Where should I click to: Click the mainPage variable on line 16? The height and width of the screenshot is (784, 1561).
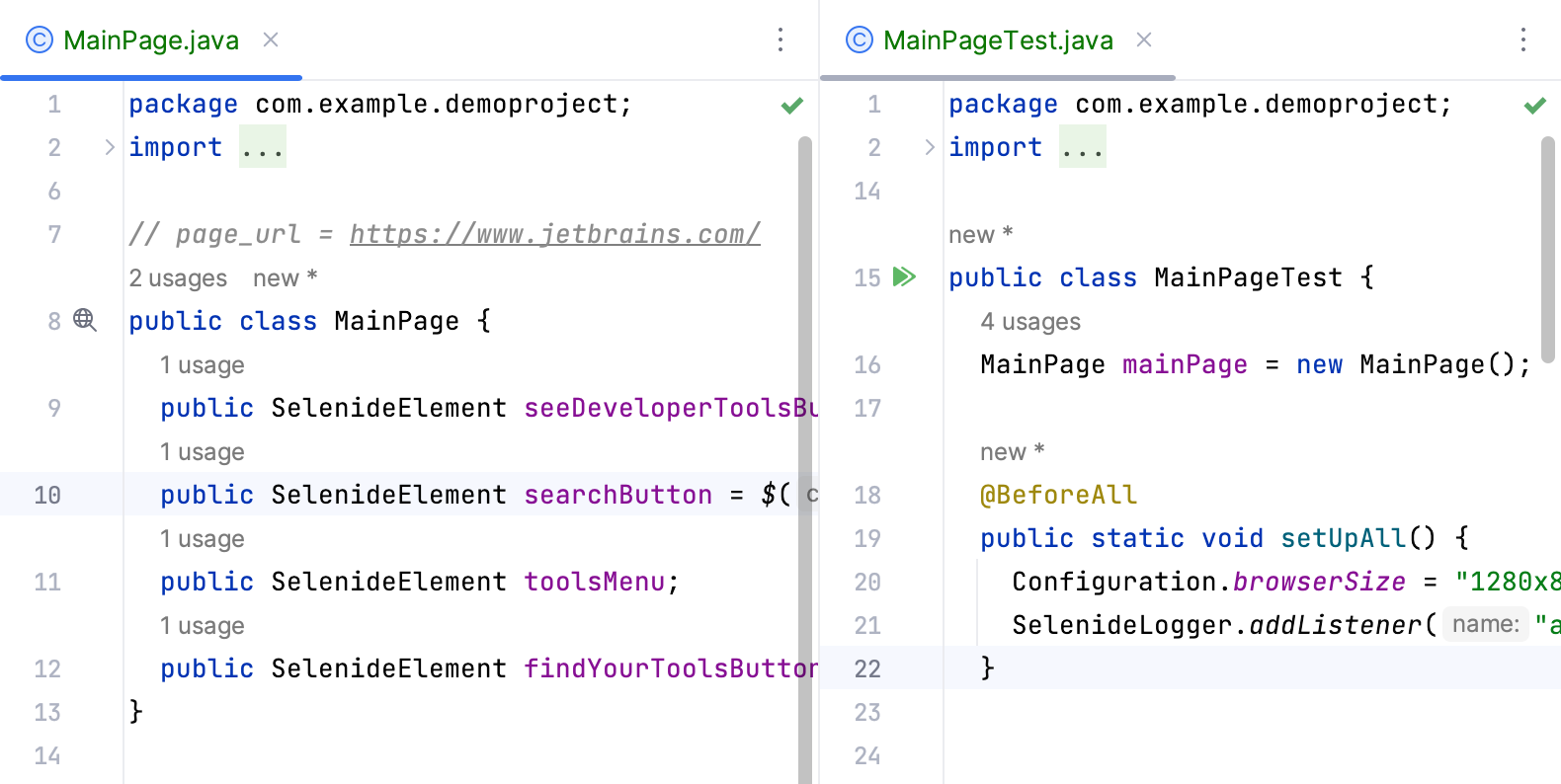tap(1186, 364)
